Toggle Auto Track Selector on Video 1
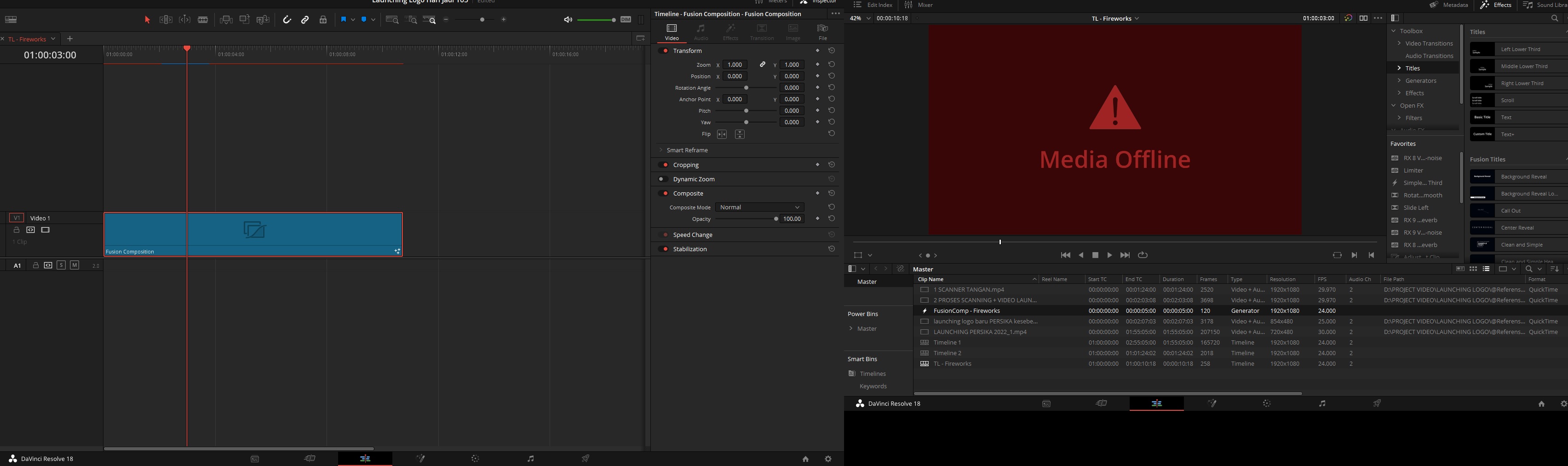Screen dimensions: 1568x466 point(30,230)
